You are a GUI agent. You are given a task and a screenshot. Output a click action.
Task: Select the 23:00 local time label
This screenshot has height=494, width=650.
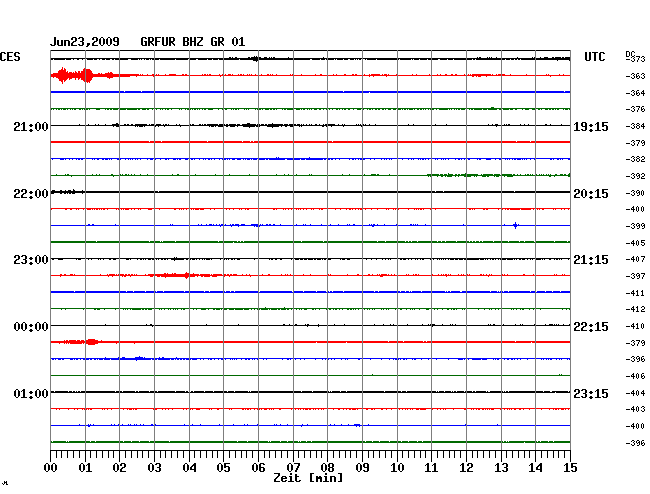(31, 260)
